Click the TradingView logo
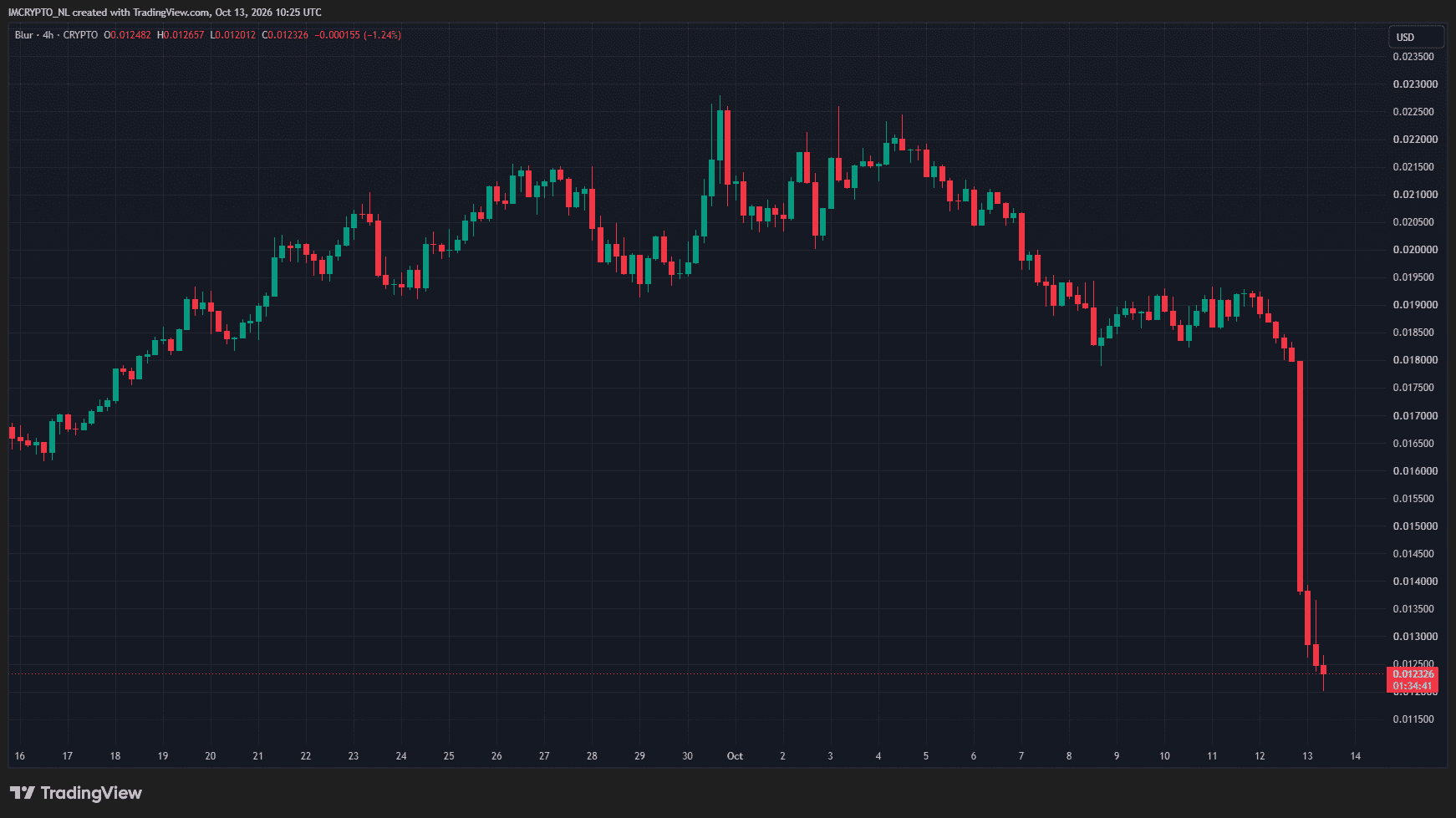Image resolution: width=1456 pixels, height=818 pixels. pyautogui.click(x=76, y=793)
